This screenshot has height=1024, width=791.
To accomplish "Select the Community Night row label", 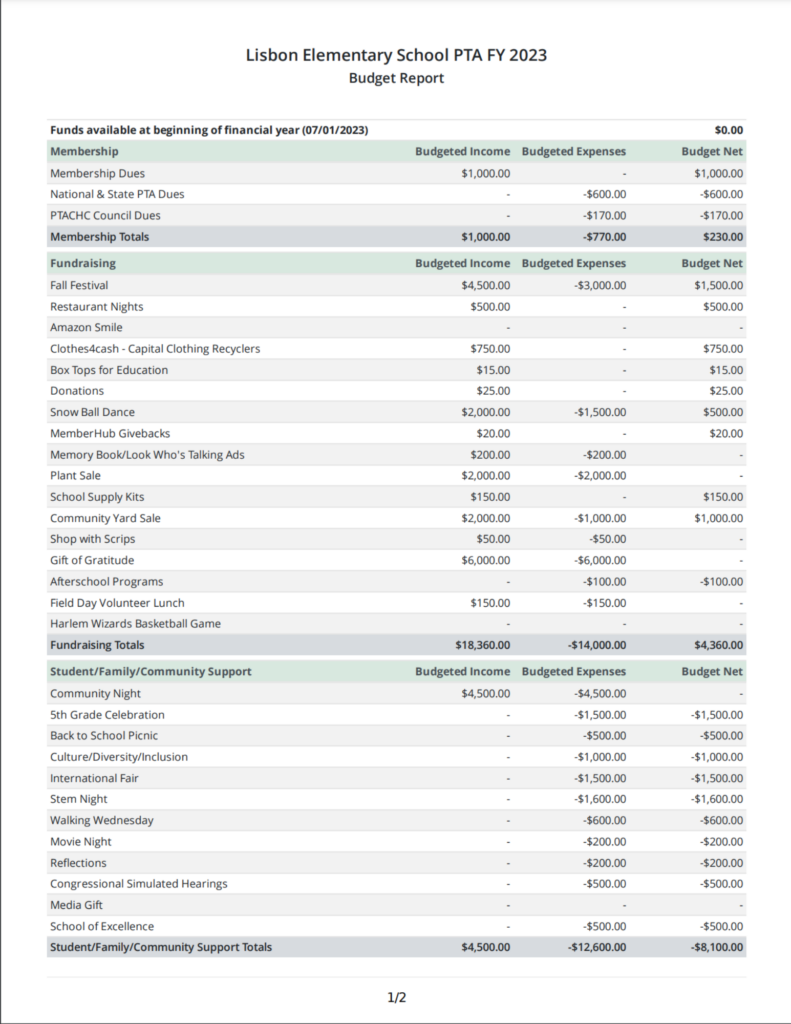I will 95,694.
